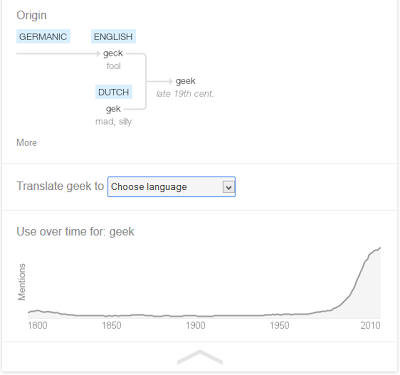
Task: Click the 2010 label on chart axis
Action: point(370,325)
